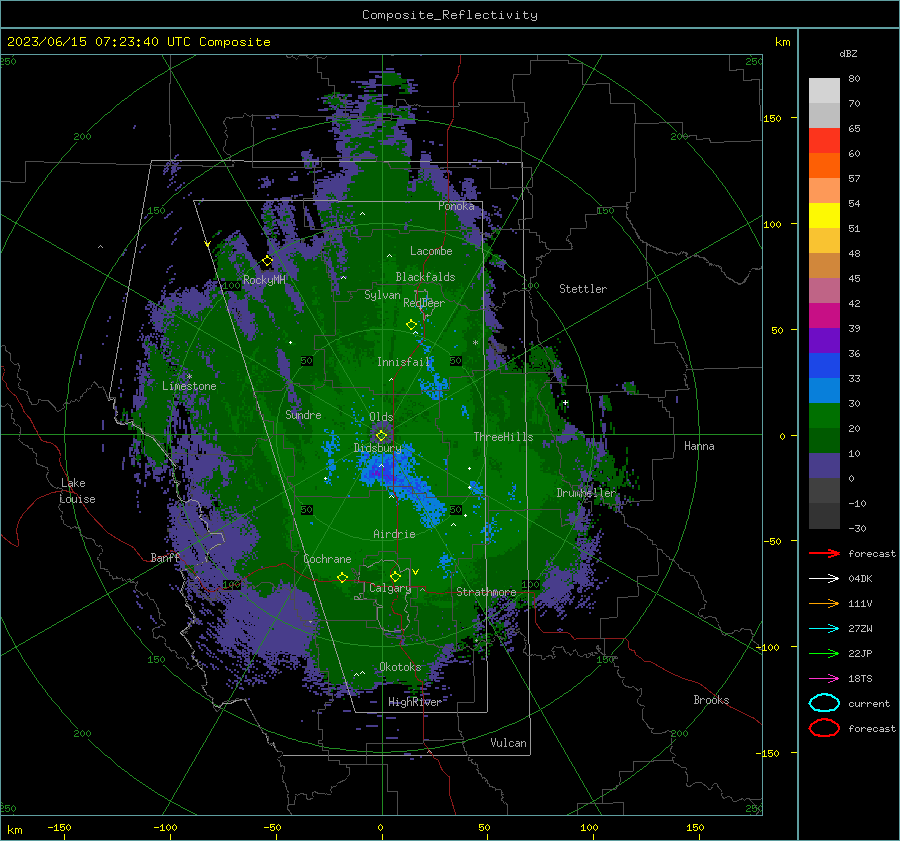
Task: Select the Drumheller label
Action: [x=586, y=493]
